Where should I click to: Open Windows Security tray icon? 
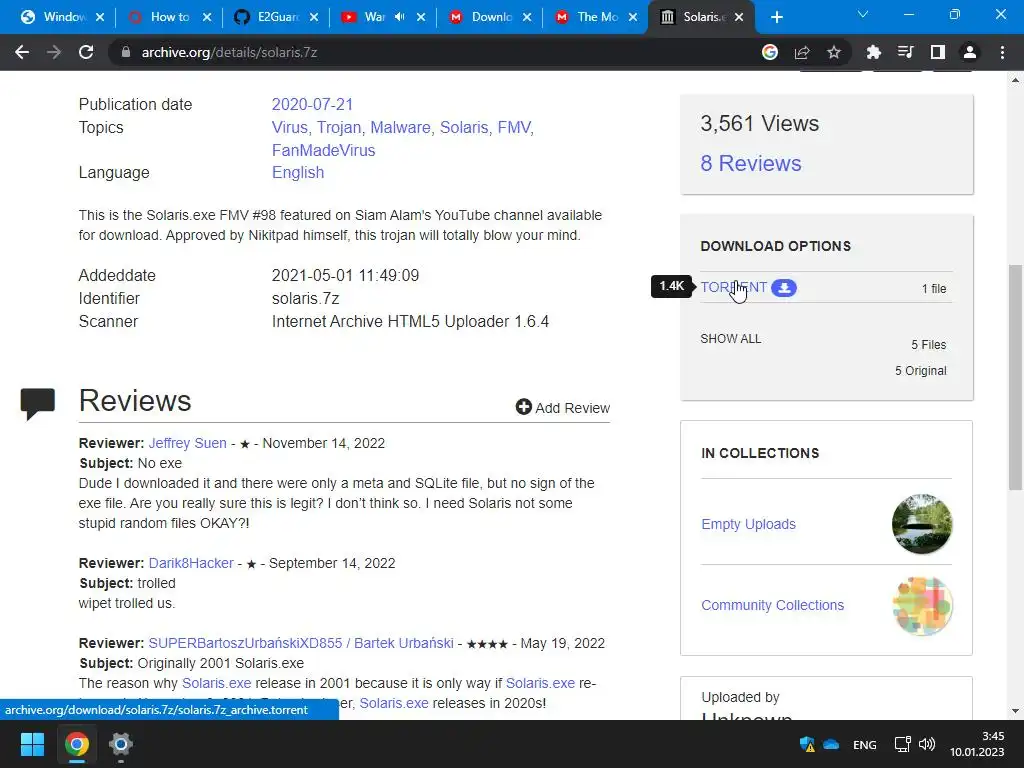[807, 744]
